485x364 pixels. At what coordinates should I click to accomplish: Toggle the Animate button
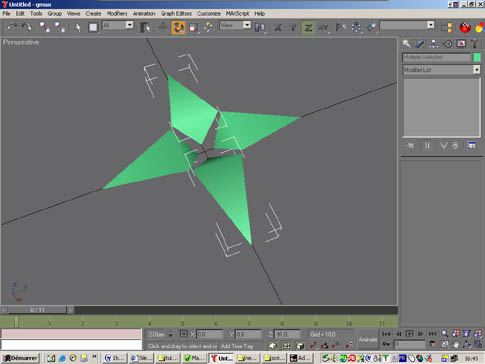tap(368, 339)
